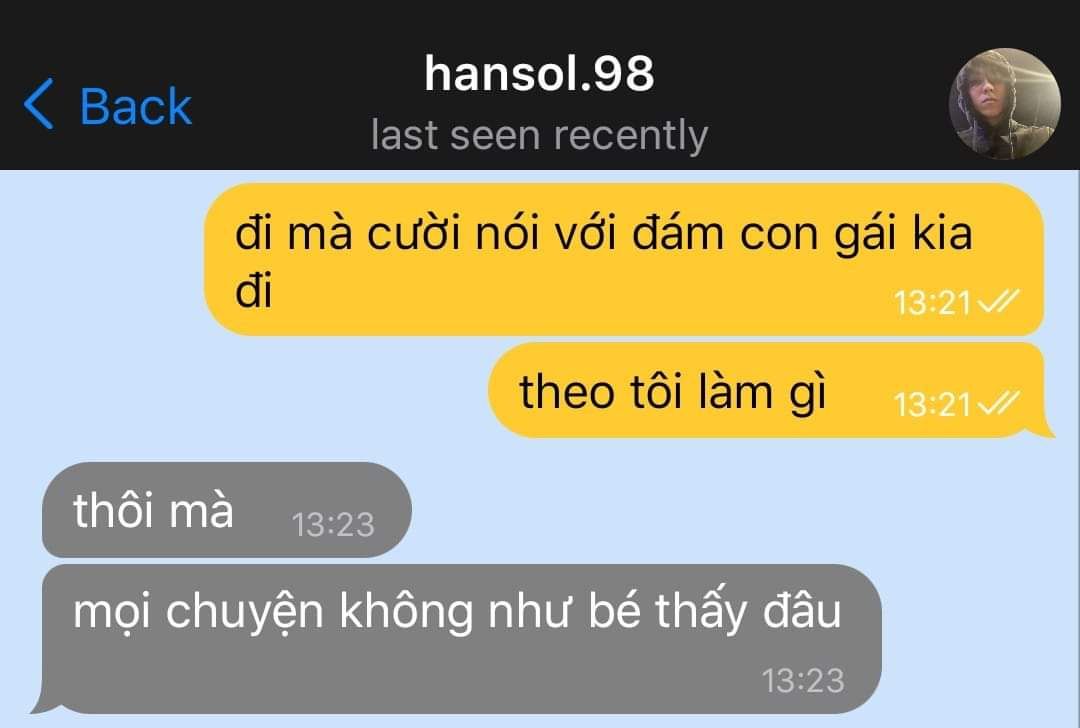Select the message 'đi mà cười nói với đám con gái kia đi'
This screenshot has width=1080, height=728.
pyautogui.click(x=624, y=260)
